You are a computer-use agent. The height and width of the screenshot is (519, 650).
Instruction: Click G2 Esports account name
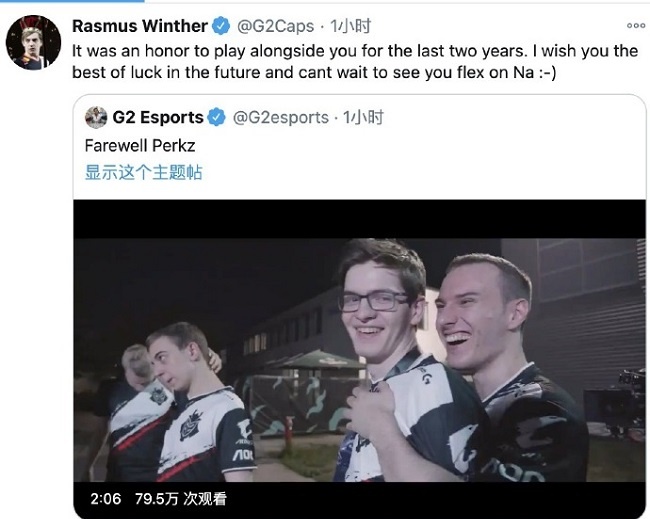click(x=158, y=117)
